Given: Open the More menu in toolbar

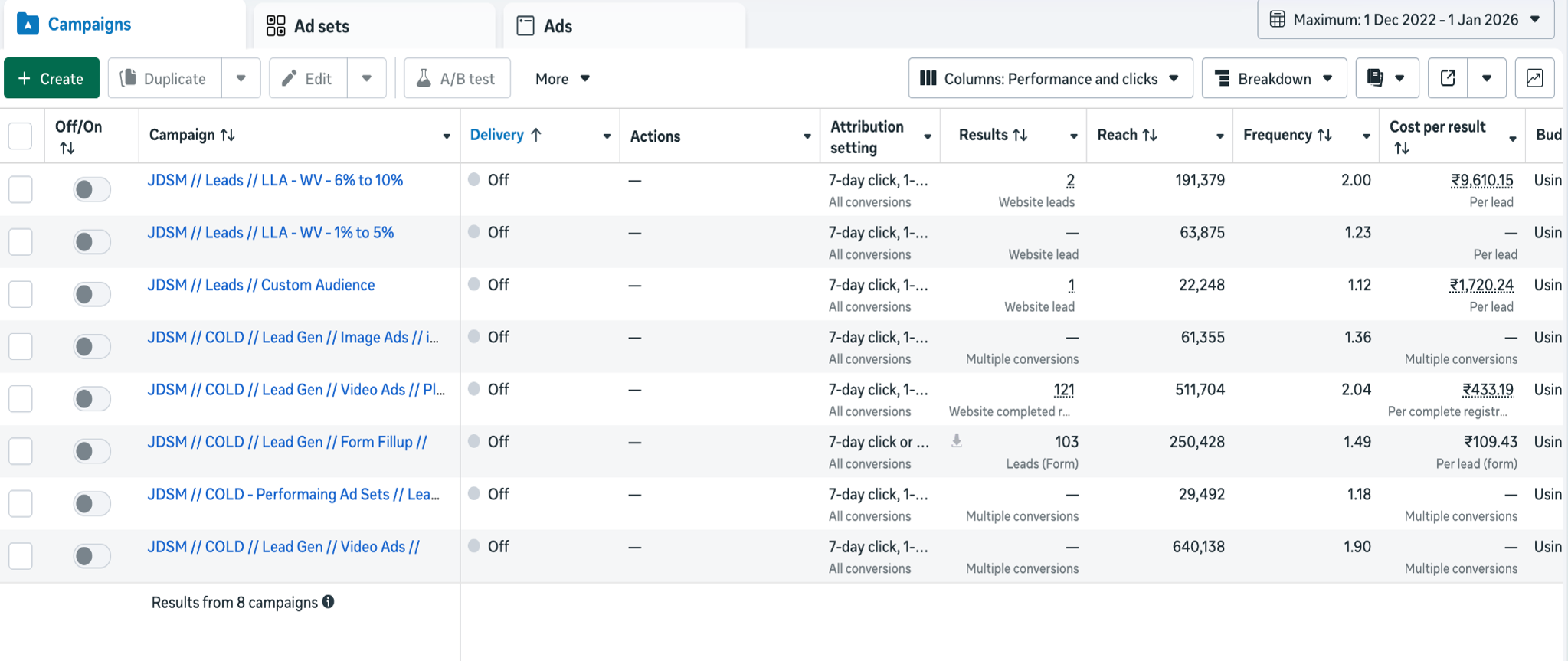Looking at the screenshot, I should tap(562, 78).
